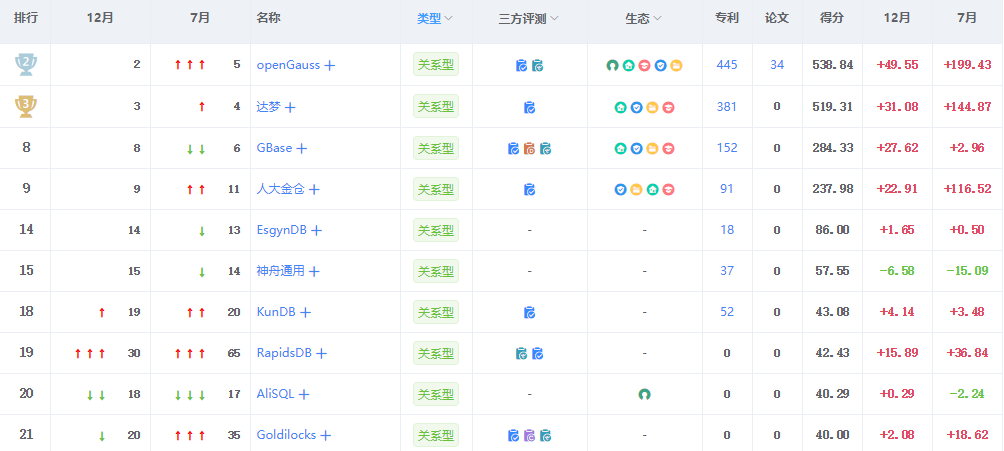Open the EsgynDB database link

282,230
